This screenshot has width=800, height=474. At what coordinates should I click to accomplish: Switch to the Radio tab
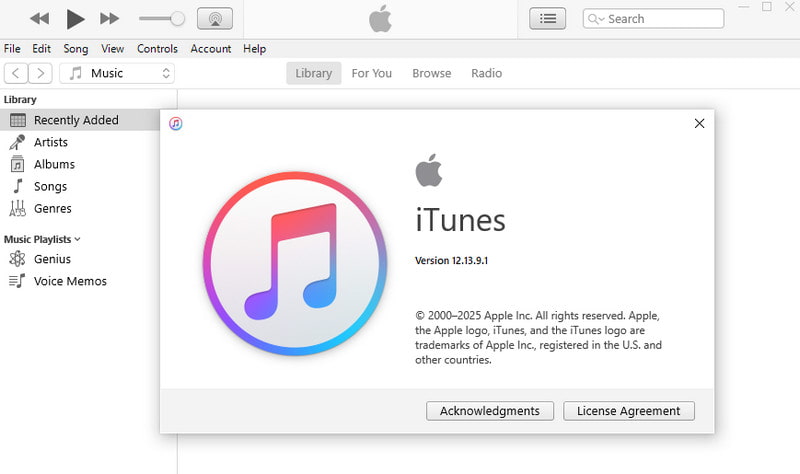click(x=486, y=73)
